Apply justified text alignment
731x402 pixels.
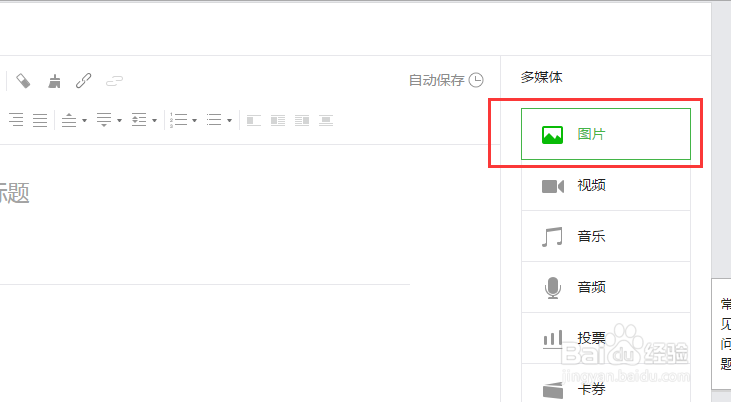pos(40,120)
